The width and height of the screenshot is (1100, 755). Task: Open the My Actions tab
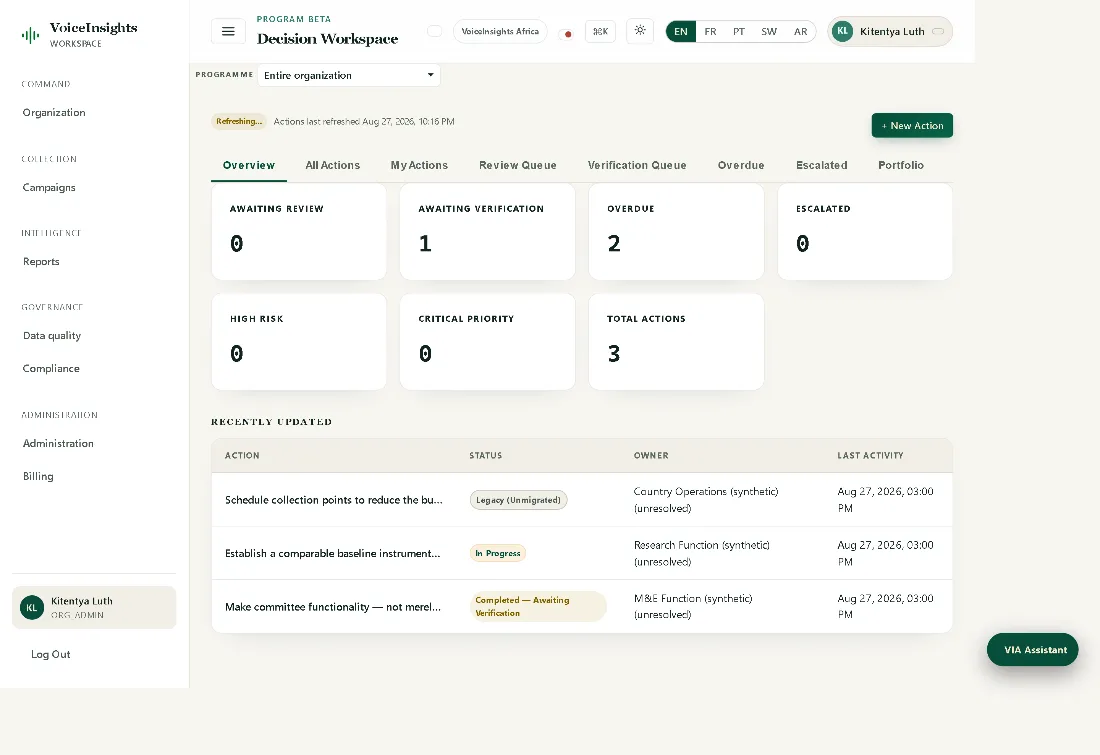[419, 165]
